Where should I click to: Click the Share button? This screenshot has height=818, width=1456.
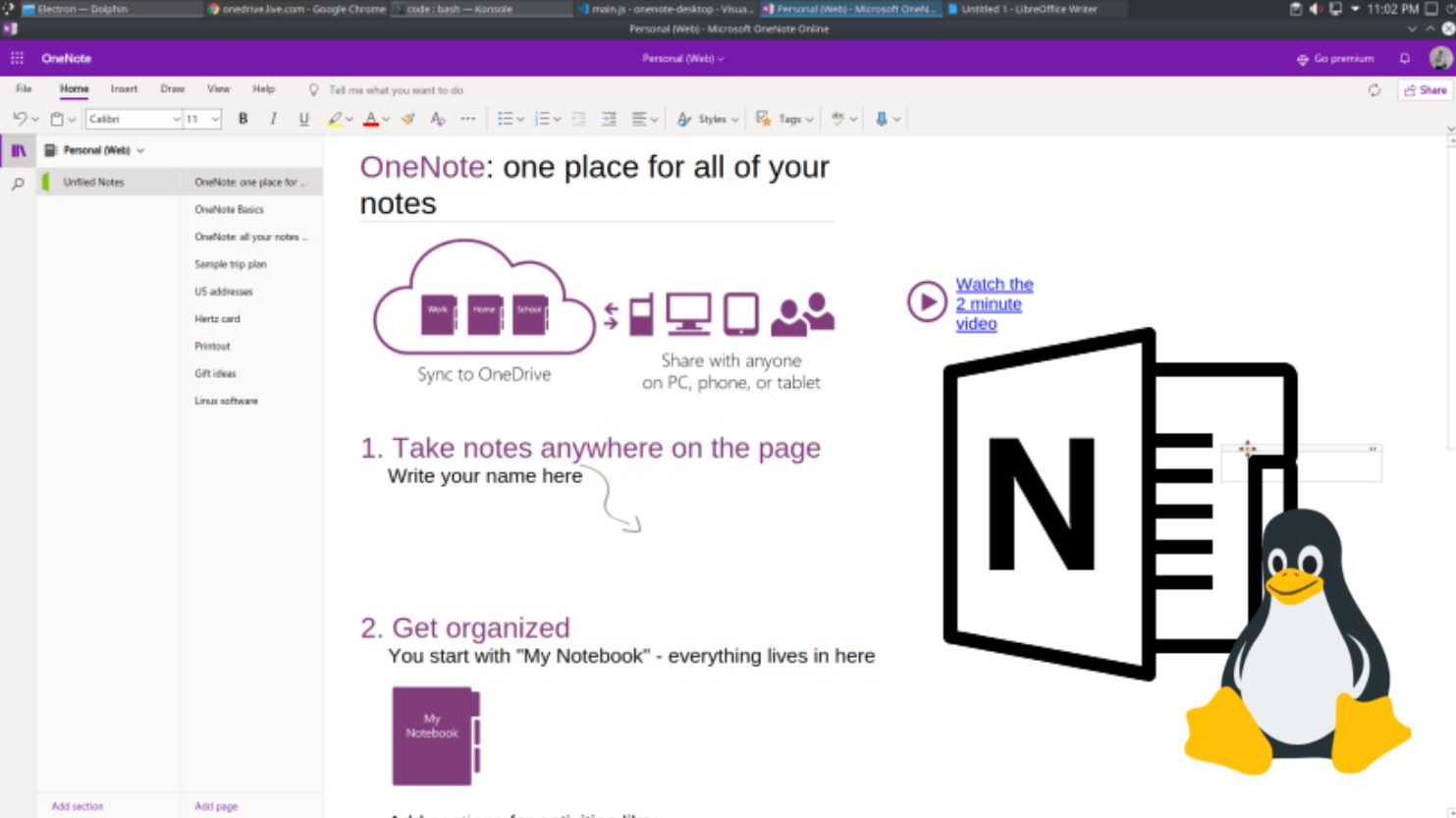[1426, 90]
